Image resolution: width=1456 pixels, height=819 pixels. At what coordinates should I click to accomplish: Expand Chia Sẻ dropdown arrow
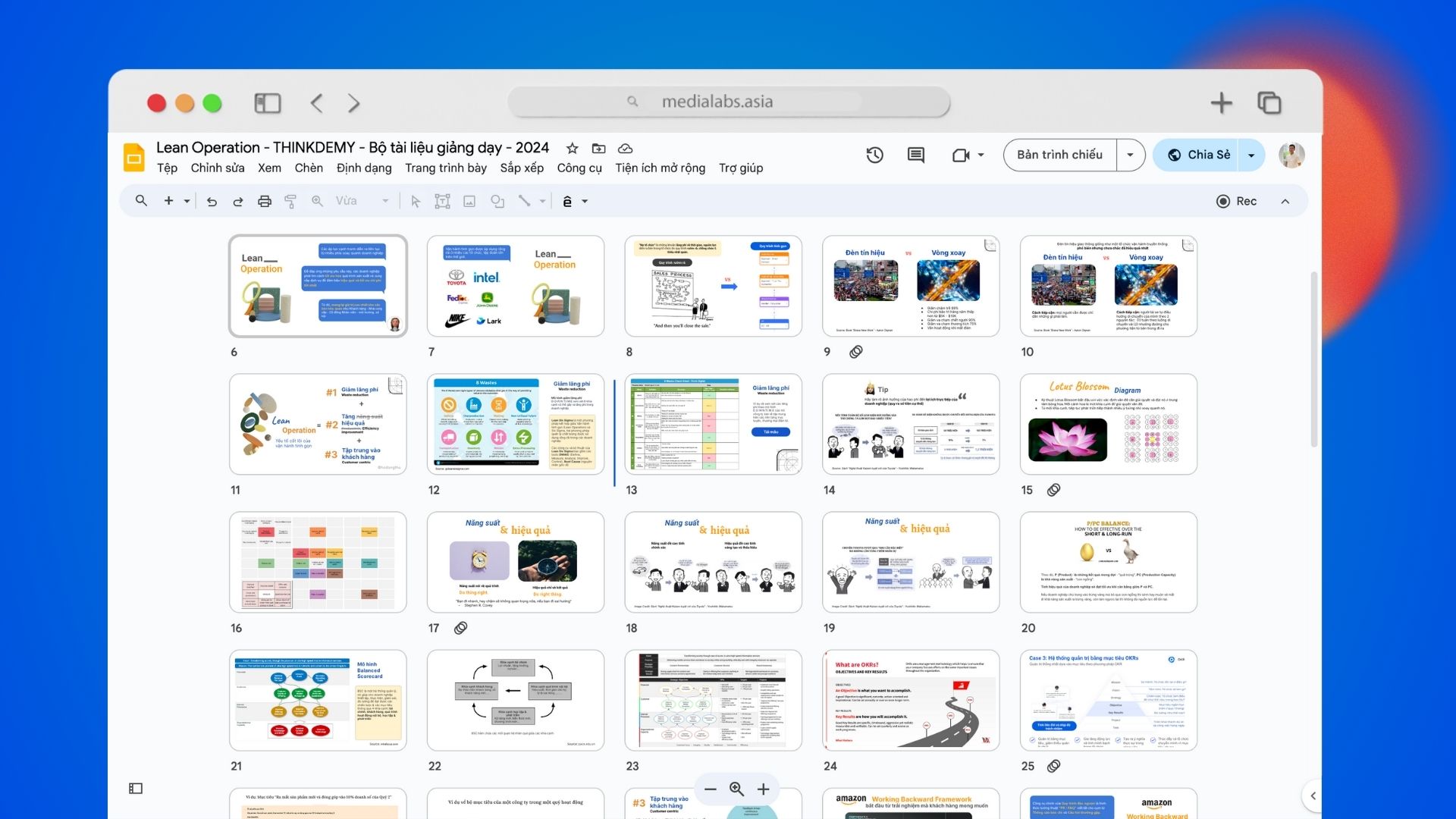(1251, 155)
